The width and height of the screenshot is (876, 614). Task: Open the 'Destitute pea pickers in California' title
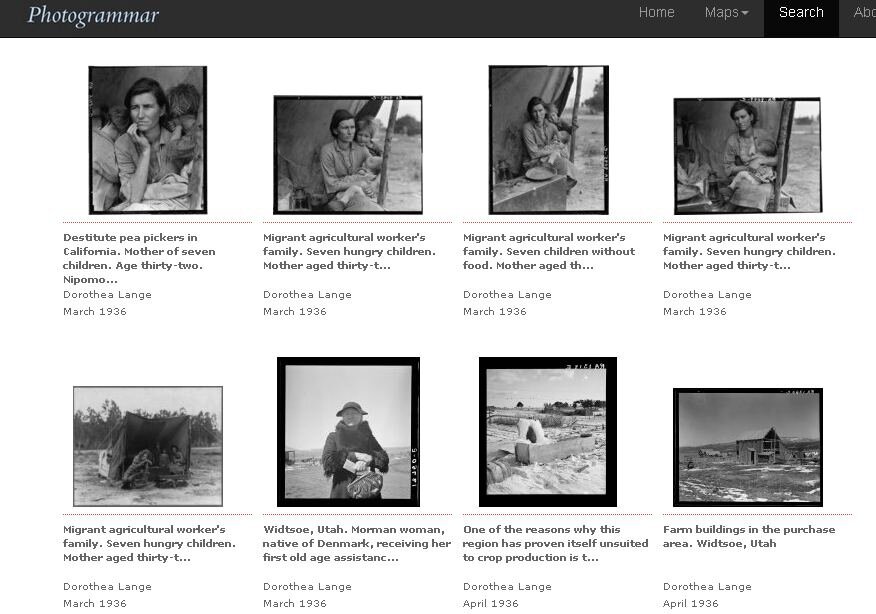click(x=139, y=258)
